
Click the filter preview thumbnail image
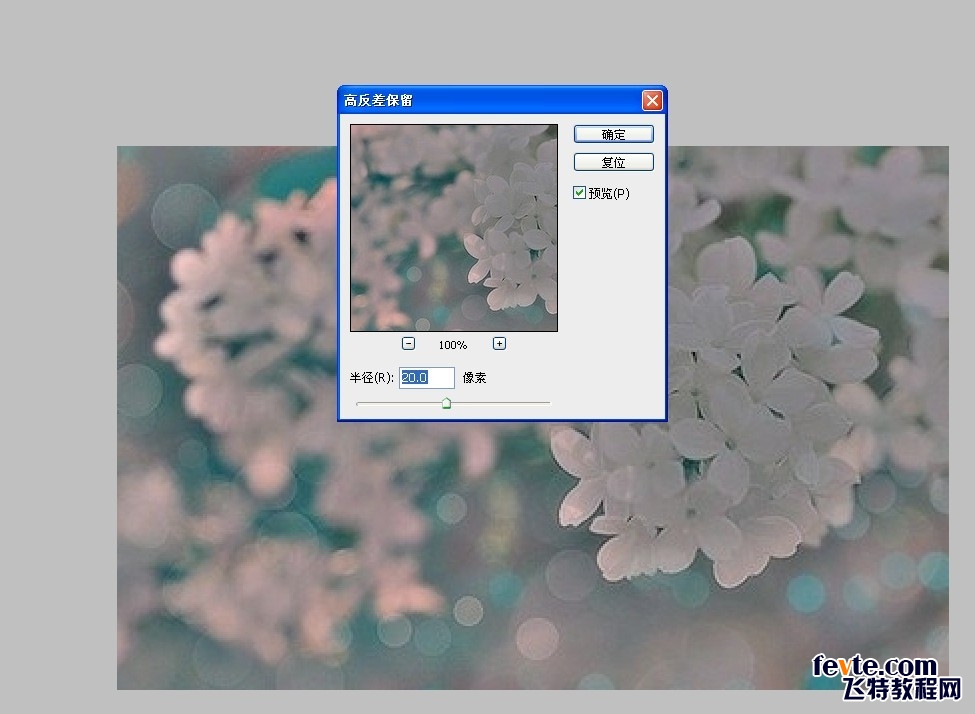tap(453, 228)
